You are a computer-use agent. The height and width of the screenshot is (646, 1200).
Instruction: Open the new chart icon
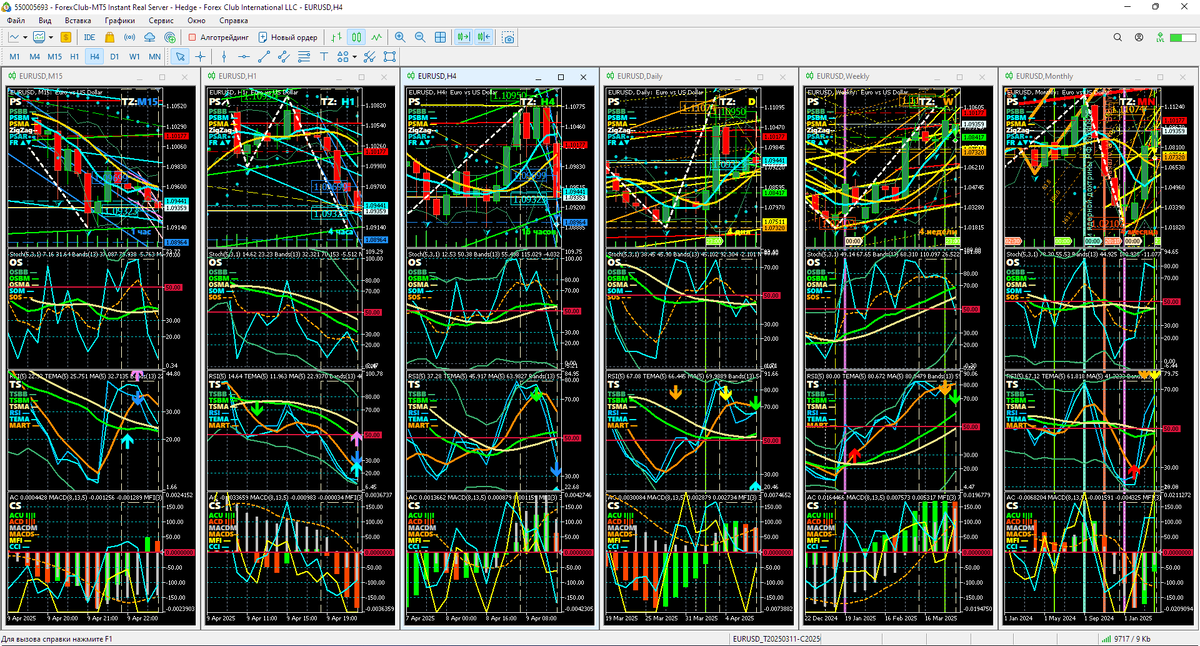(x=14, y=37)
